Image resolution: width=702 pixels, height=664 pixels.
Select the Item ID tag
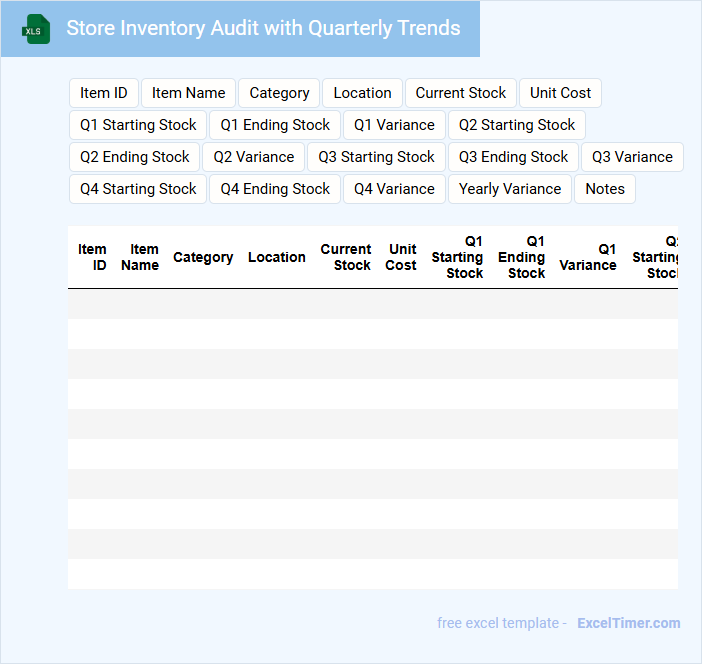pos(104,93)
